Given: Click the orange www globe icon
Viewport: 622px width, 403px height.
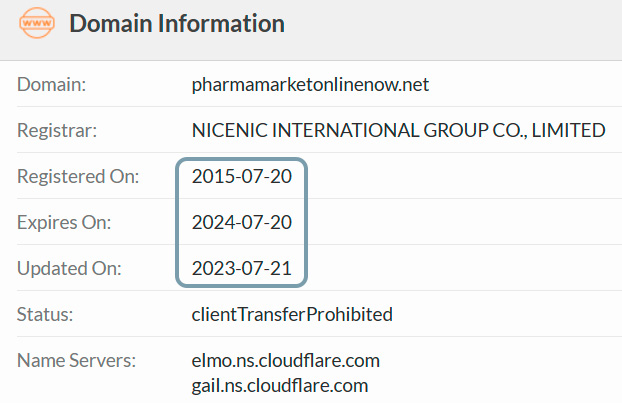Looking at the screenshot, I should tap(37, 23).
